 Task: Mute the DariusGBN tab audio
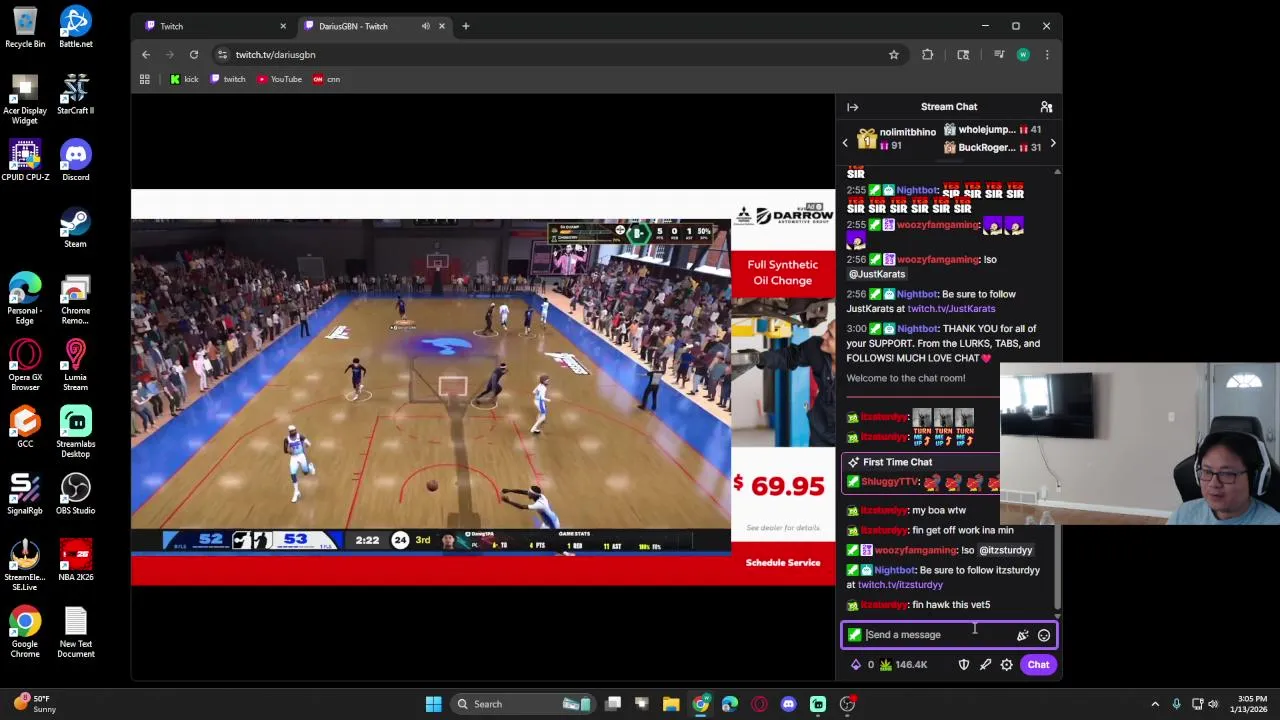[x=426, y=26]
